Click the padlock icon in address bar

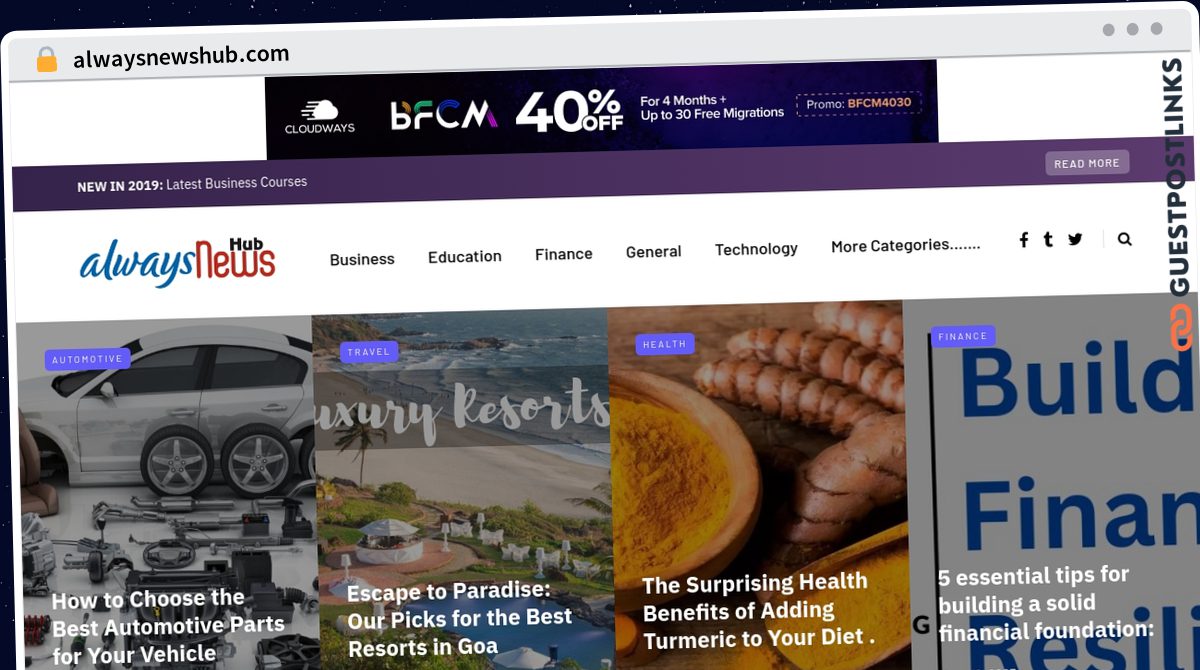point(46,60)
